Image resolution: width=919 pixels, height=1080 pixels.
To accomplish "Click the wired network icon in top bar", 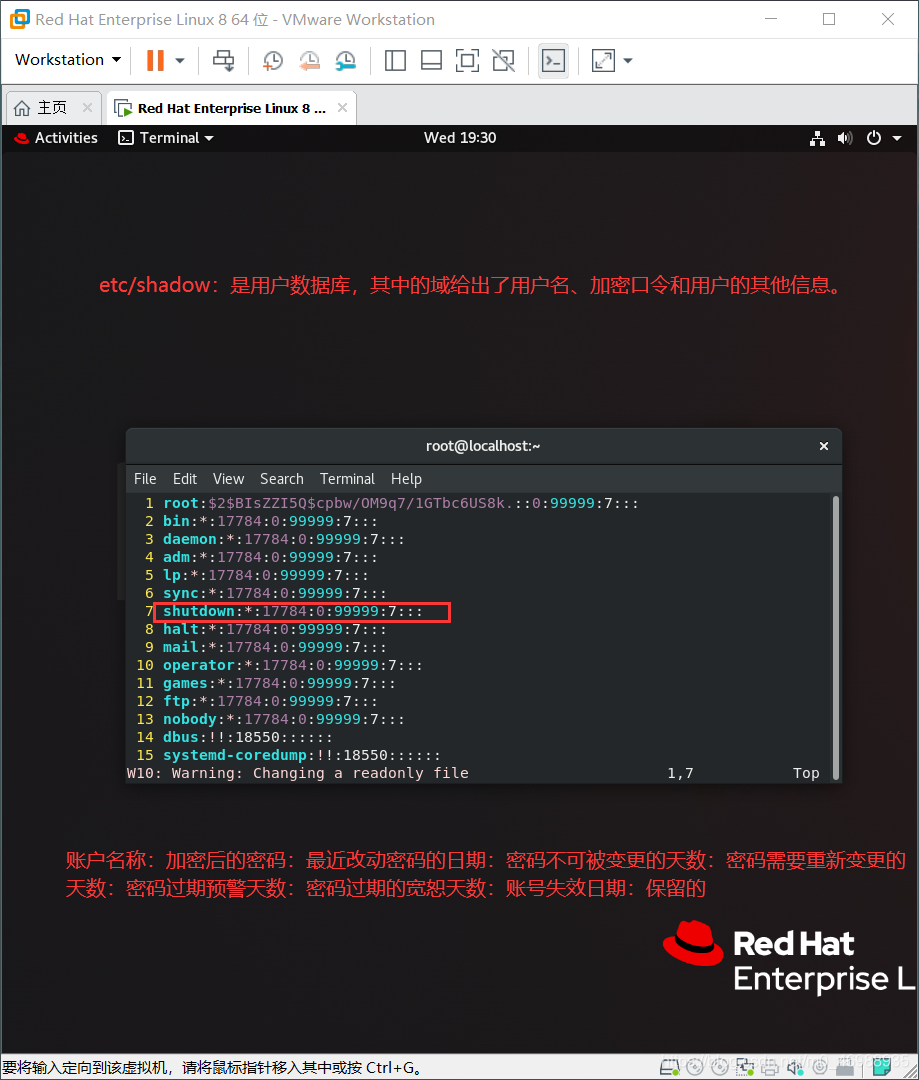I will 817,138.
